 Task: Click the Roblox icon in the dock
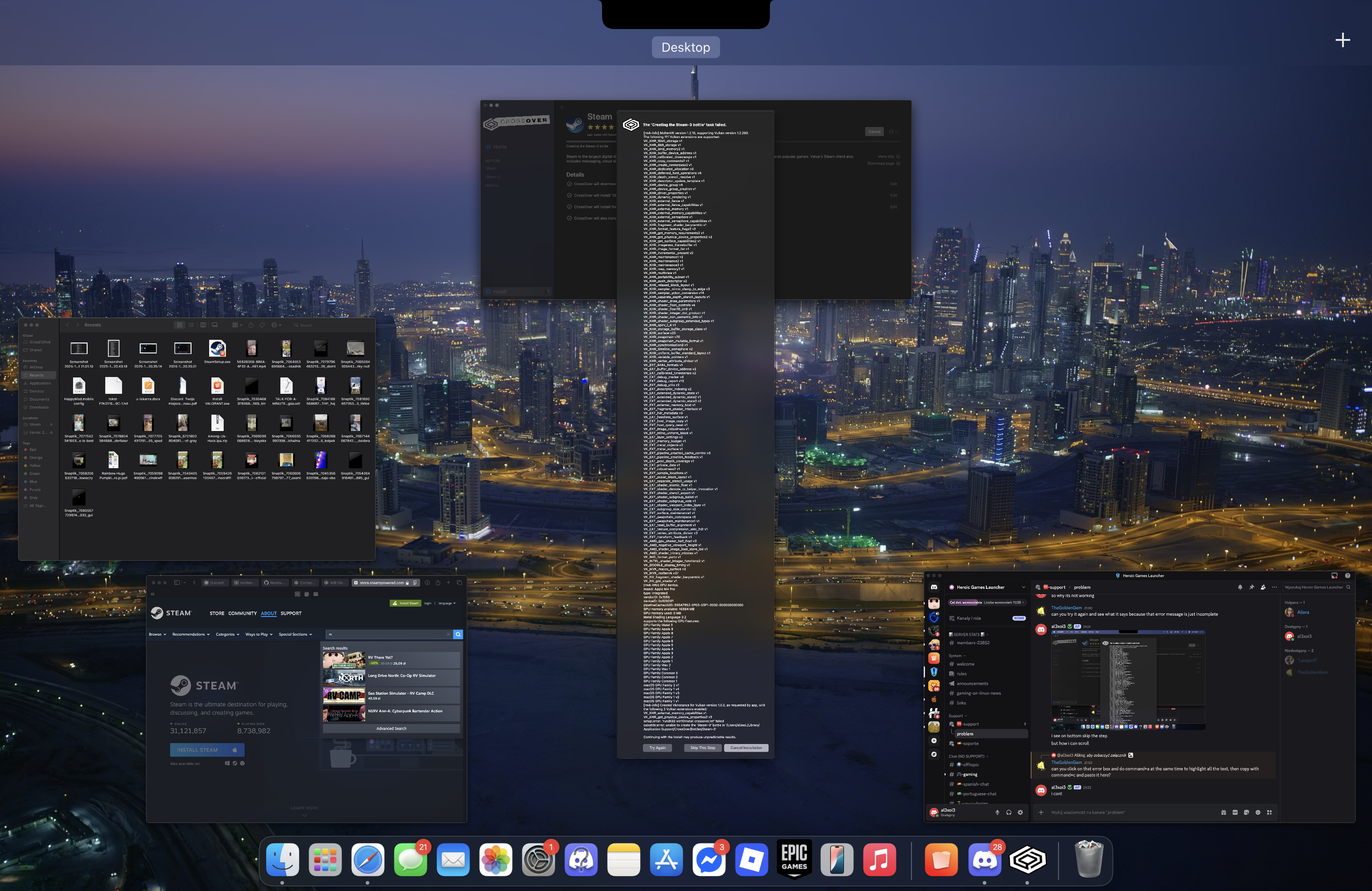[751, 860]
